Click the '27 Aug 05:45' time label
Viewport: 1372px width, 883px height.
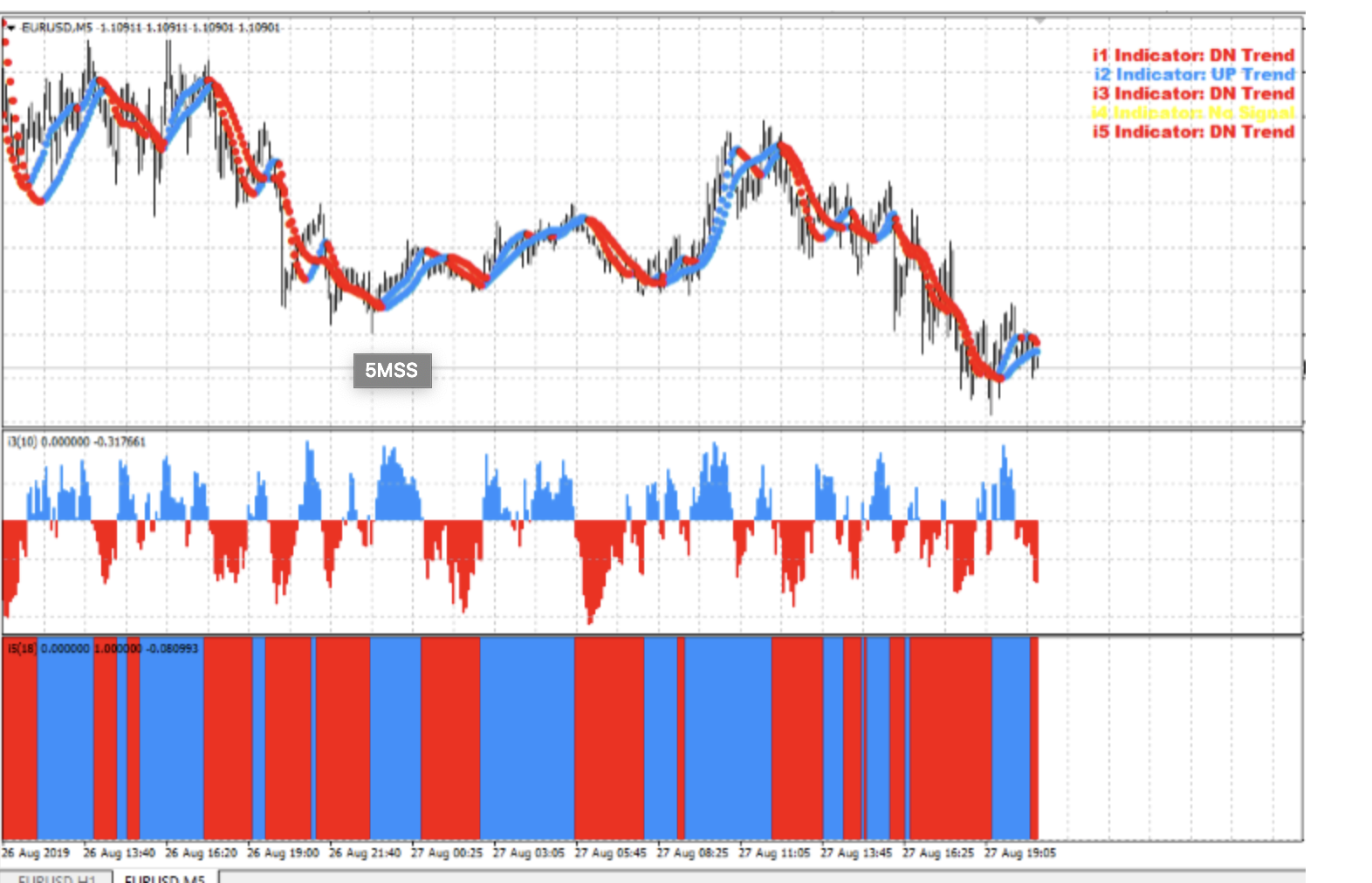click(x=611, y=852)
